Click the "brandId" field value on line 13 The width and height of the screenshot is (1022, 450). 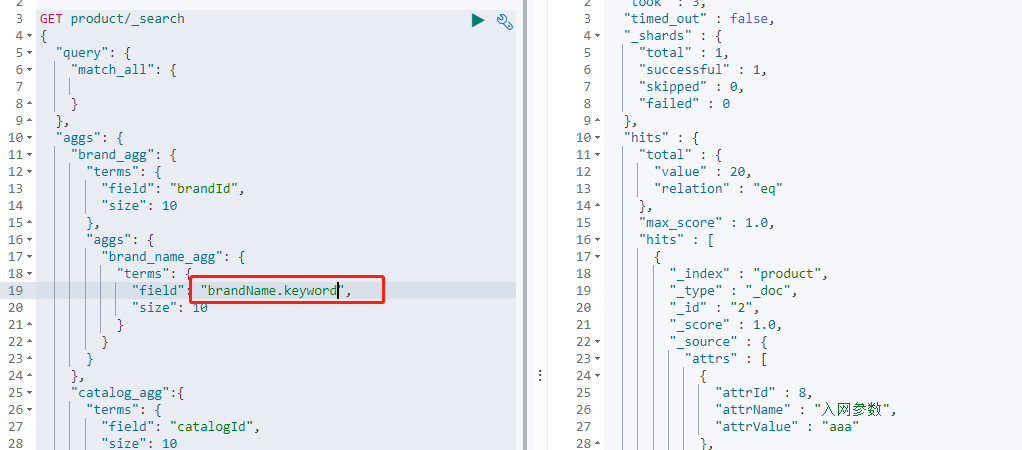(206, 188)
